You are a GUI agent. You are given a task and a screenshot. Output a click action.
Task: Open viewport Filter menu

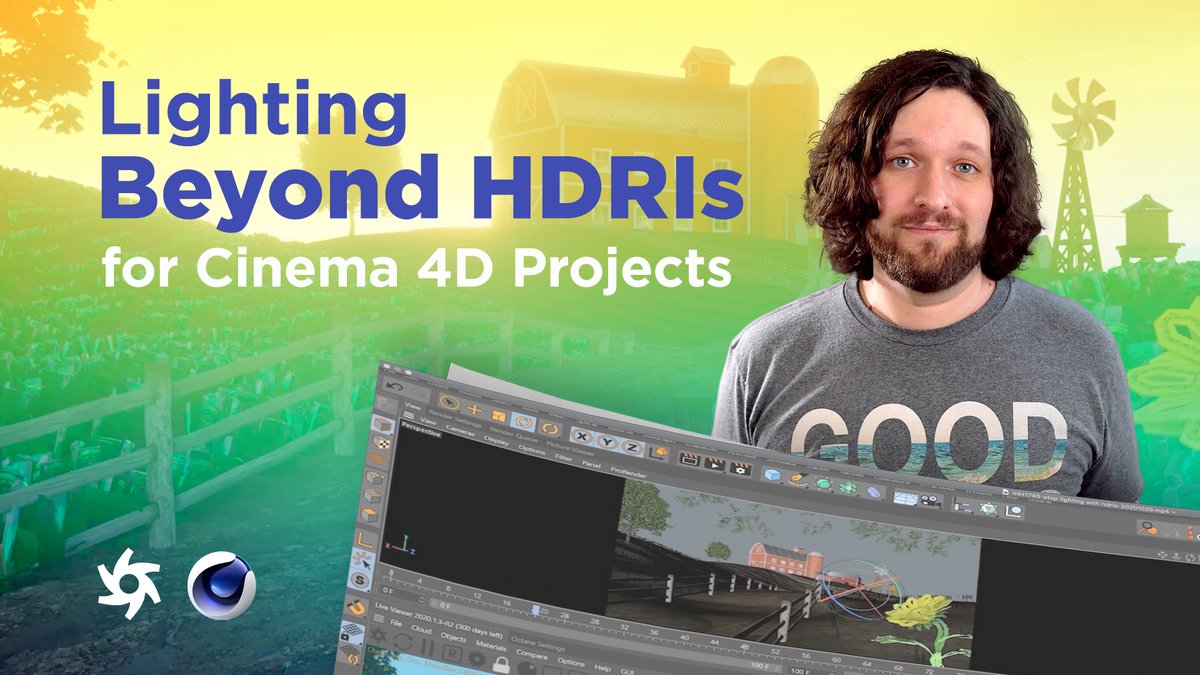pos(563,457)
